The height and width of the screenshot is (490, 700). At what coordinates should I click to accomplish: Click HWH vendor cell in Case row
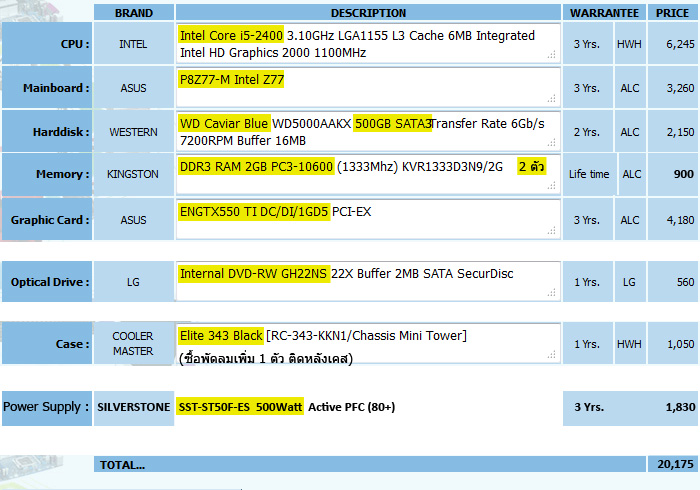(629, 344)
